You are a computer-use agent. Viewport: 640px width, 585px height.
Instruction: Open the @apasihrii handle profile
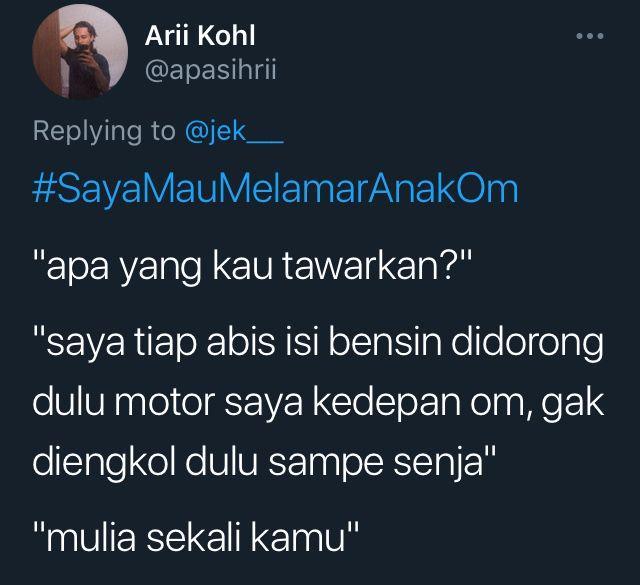pyautogui.click(x=211, y=71)
